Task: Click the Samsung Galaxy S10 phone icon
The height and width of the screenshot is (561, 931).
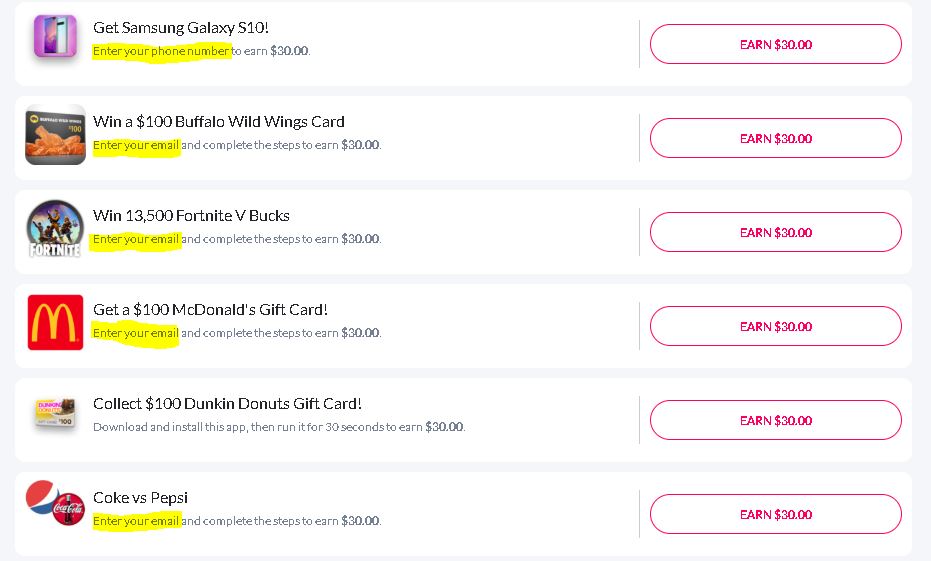Action: pos(55,38)
